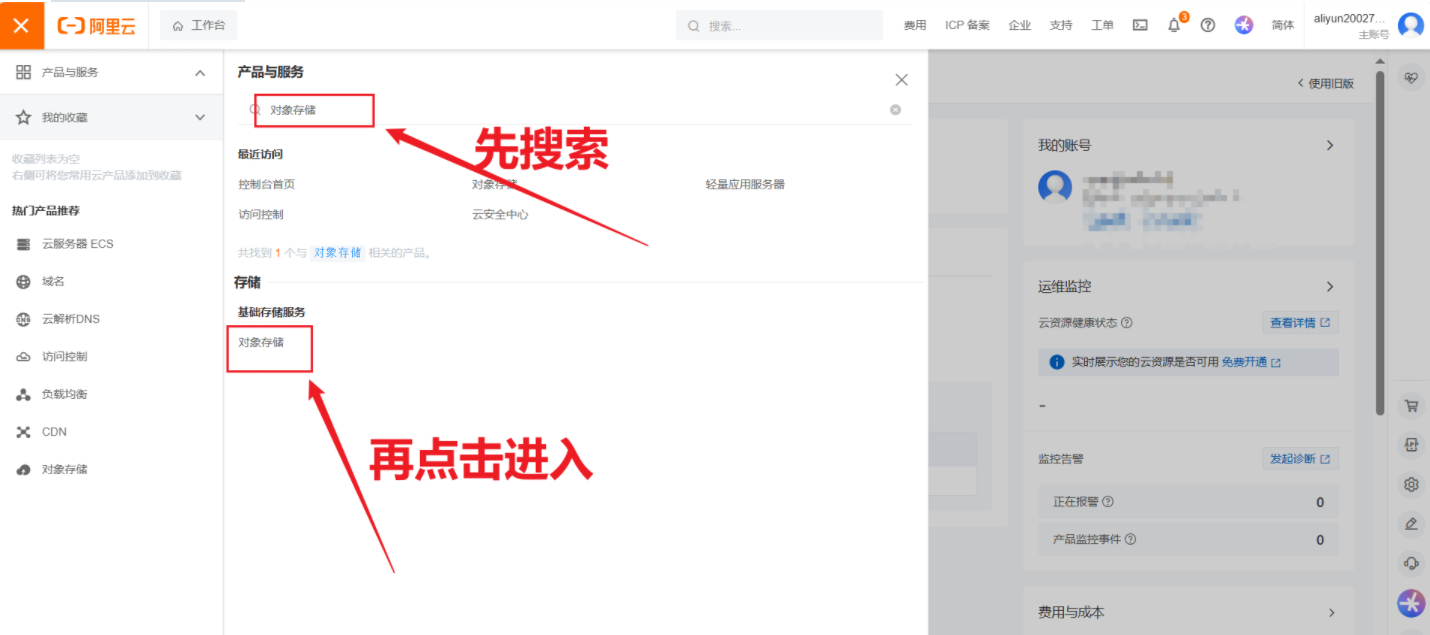1430x635 pixels.
Task: Open 控制台首页 in recent visits
Action: pos(267,185)
